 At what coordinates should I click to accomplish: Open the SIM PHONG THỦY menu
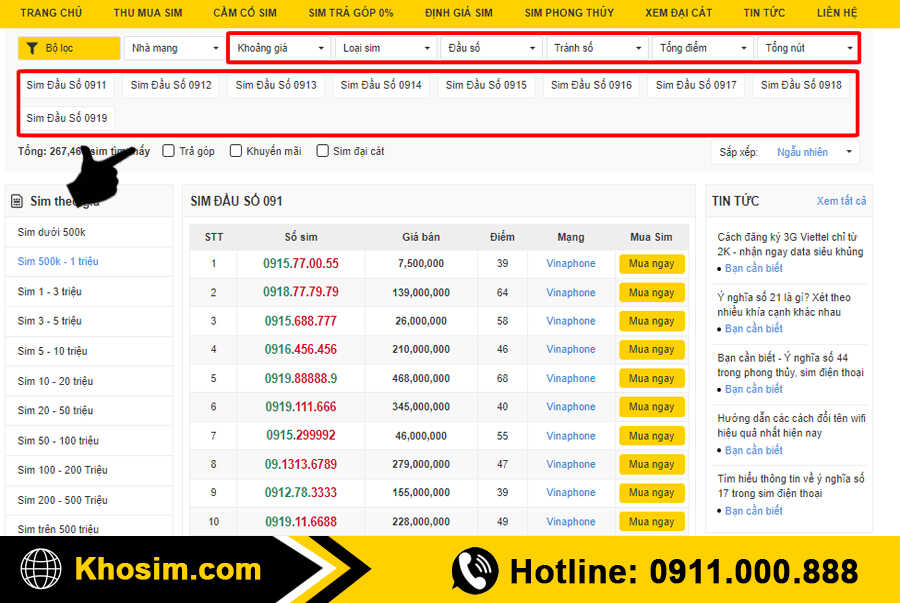click(x=568, y=13)
